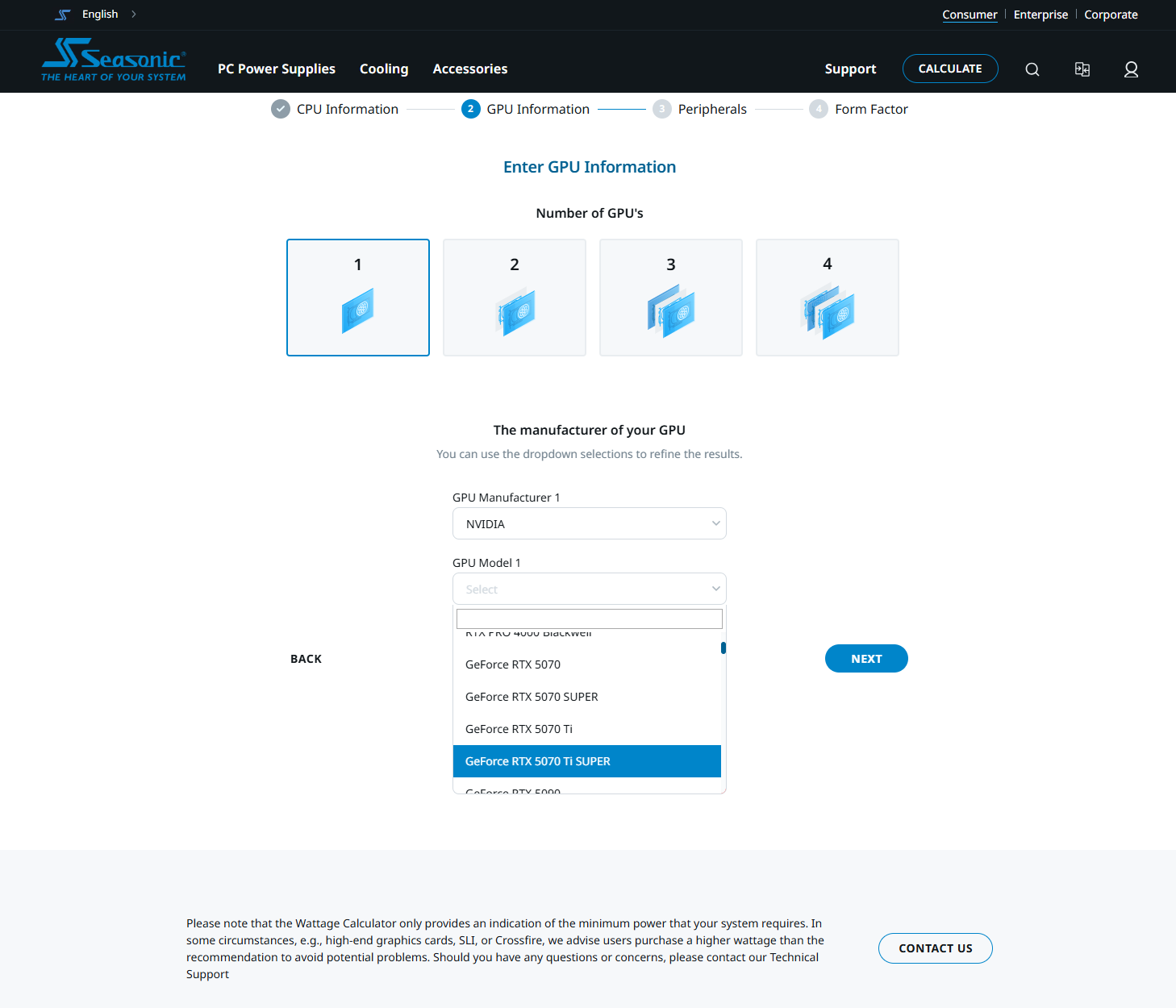The height and width of the screenshot is (1008, 1176).
Task: Choose the 4 GPUs option card
Action: click(x=827, y=297)
